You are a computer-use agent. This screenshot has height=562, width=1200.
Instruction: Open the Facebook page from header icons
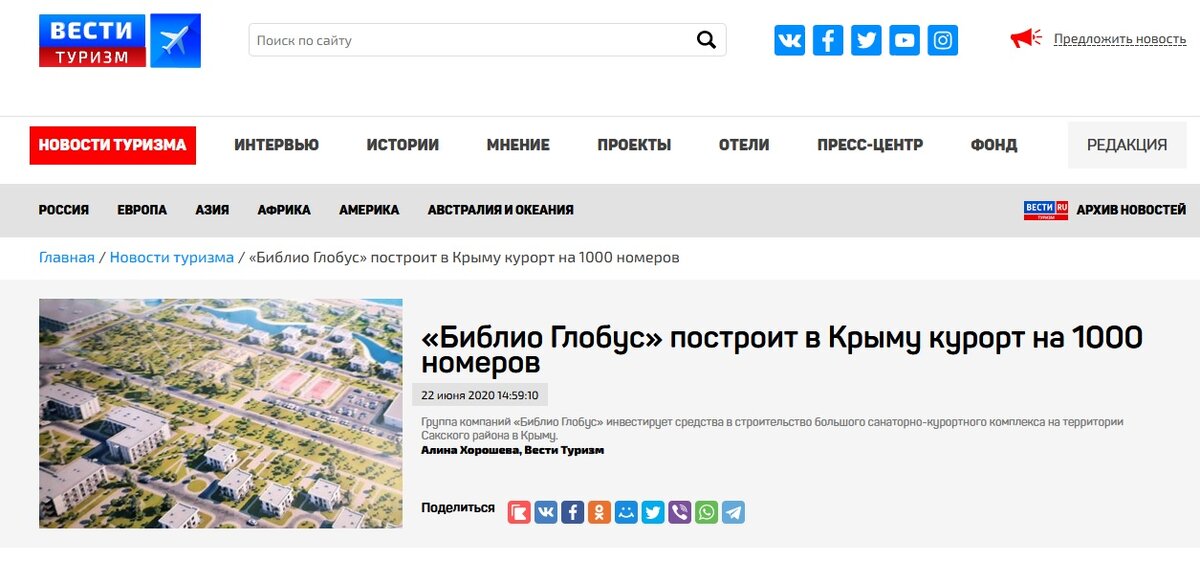pyautogui.click(x=828, y=40)
